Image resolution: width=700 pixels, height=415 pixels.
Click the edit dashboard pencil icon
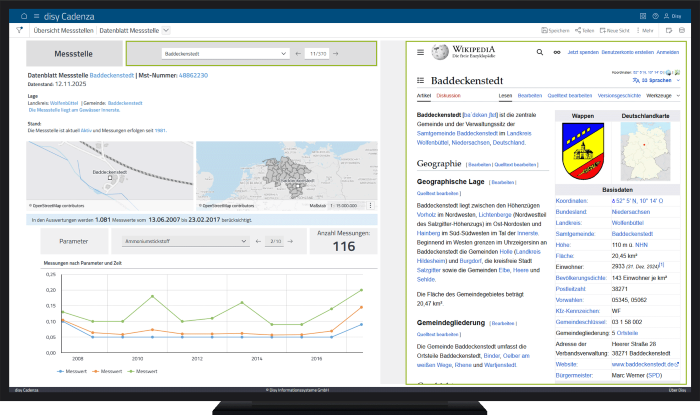click(x=669, y=30)
